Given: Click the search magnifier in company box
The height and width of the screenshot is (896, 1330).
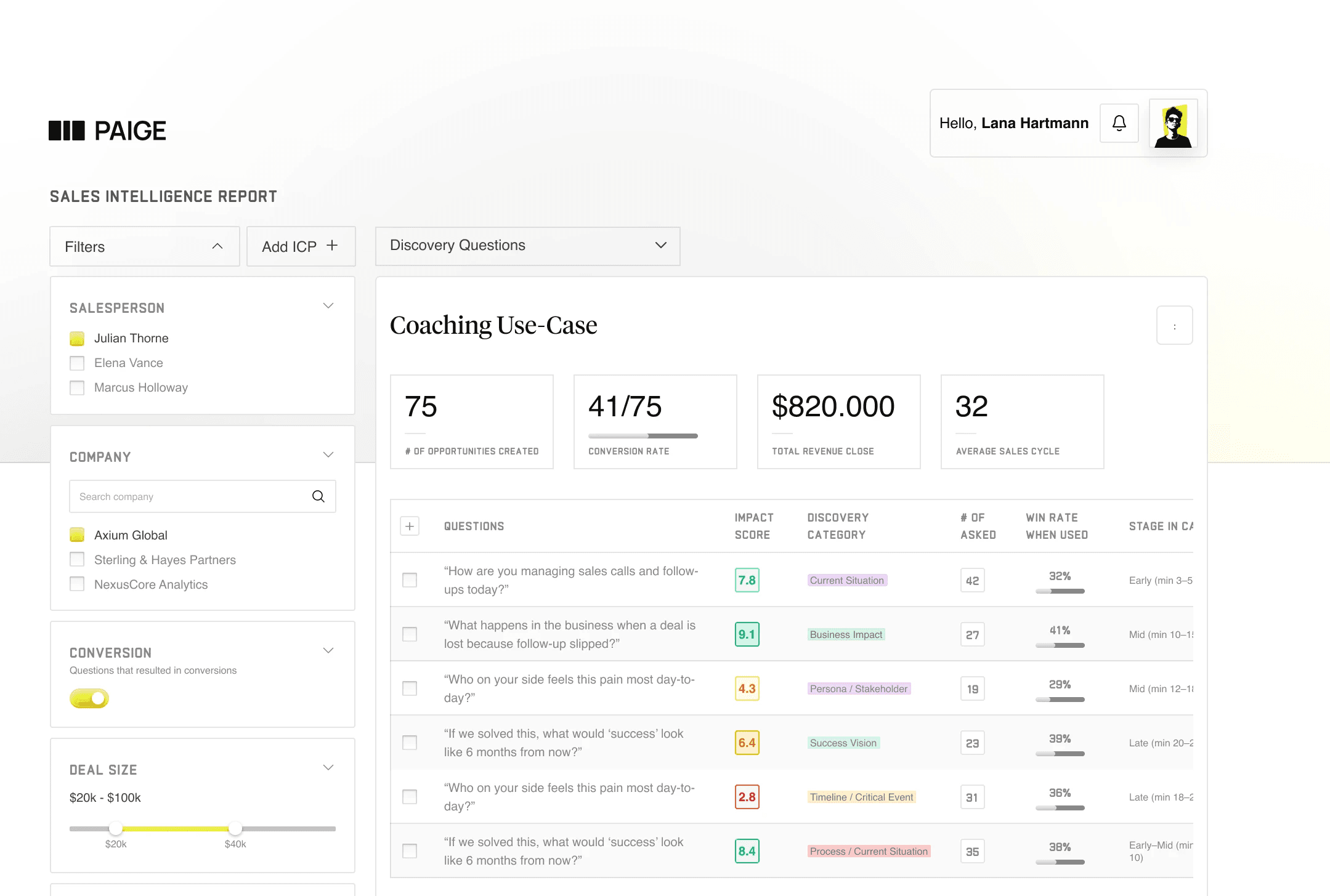Looking at the screenshot, I should [x=318, y=496].
